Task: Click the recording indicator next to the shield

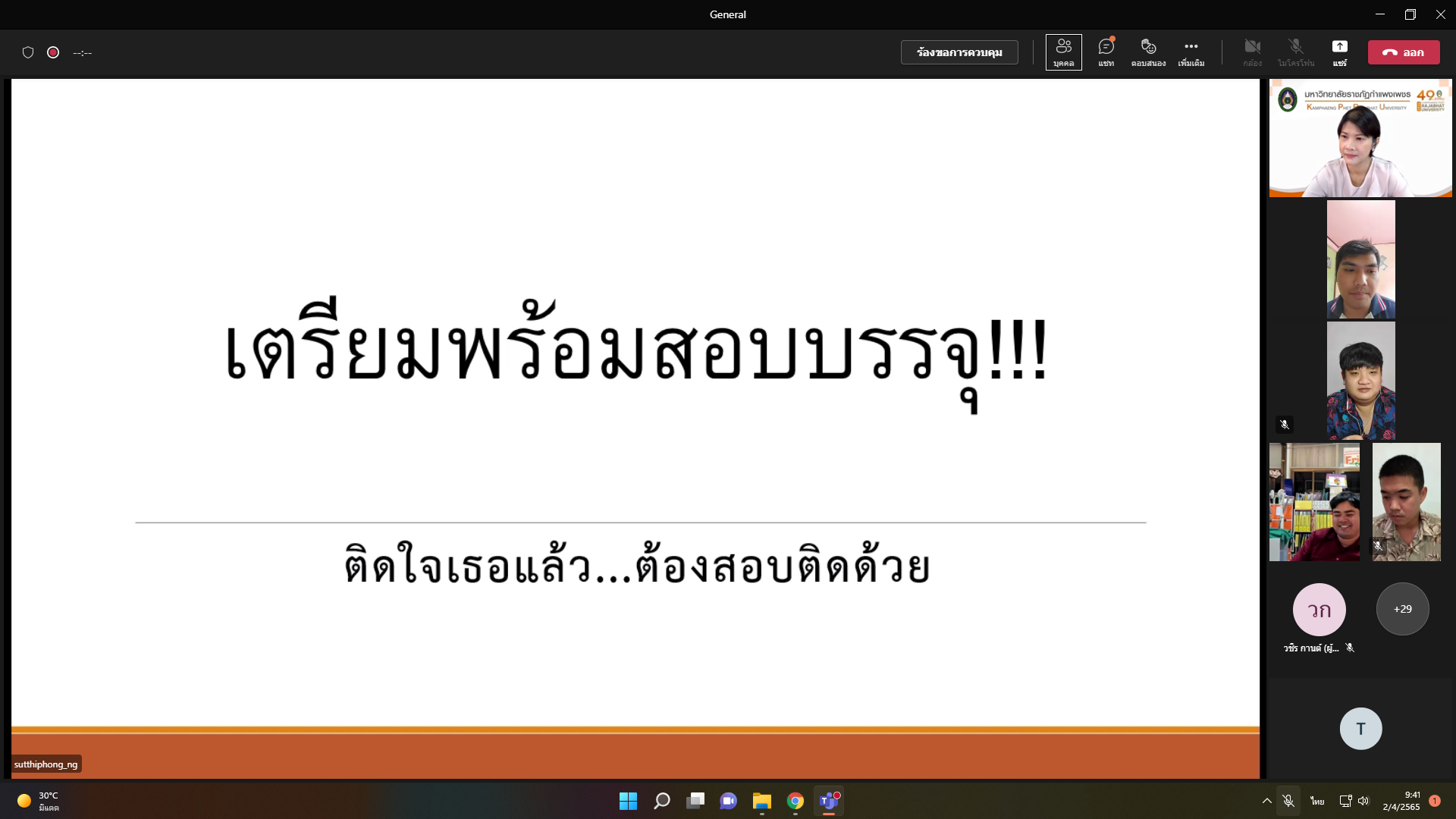Action: [52, 52]
